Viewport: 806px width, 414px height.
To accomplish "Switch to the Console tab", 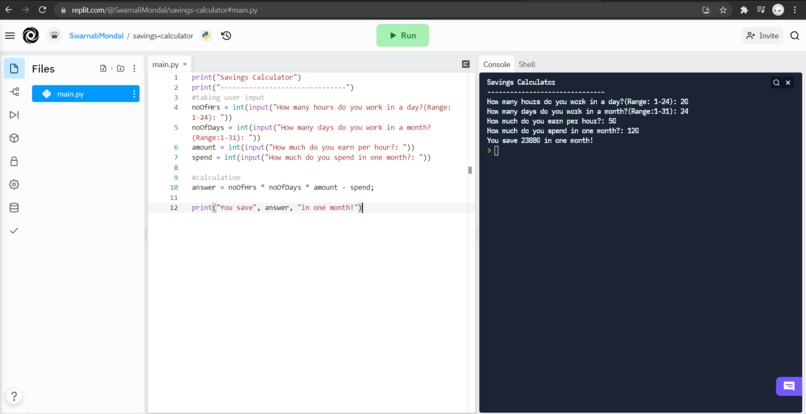I will [497, 64].
